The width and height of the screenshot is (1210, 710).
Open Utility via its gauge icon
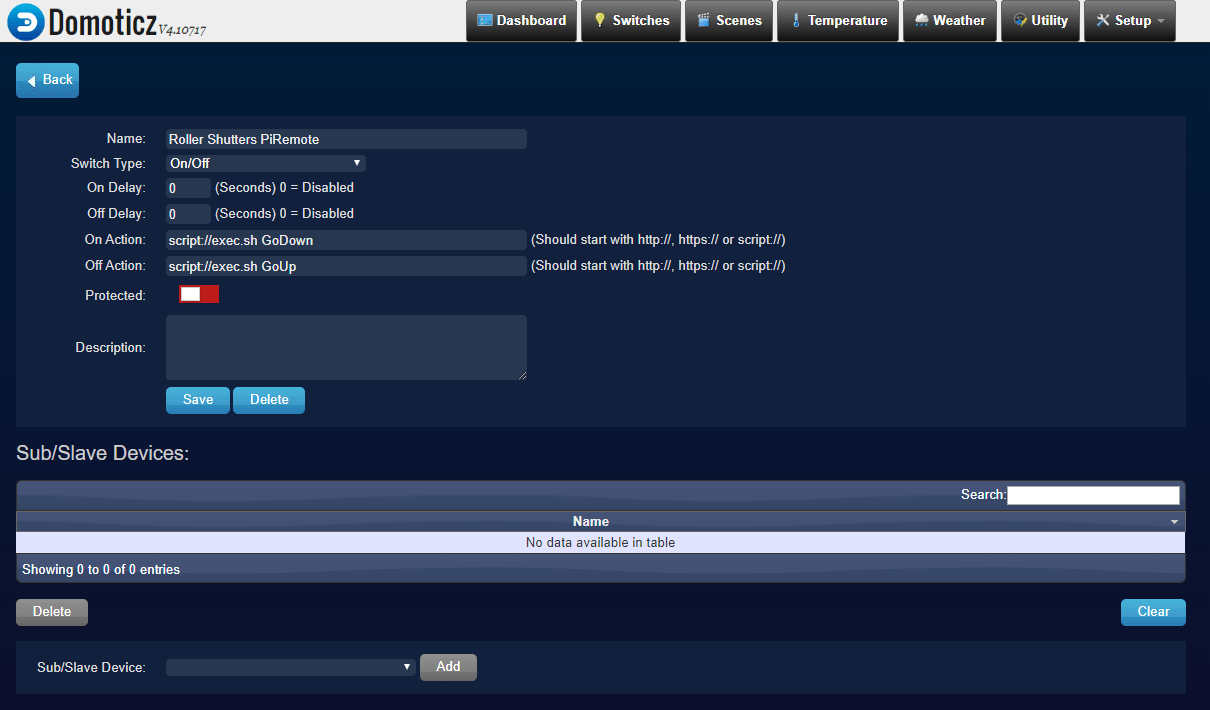[1020, 21]
